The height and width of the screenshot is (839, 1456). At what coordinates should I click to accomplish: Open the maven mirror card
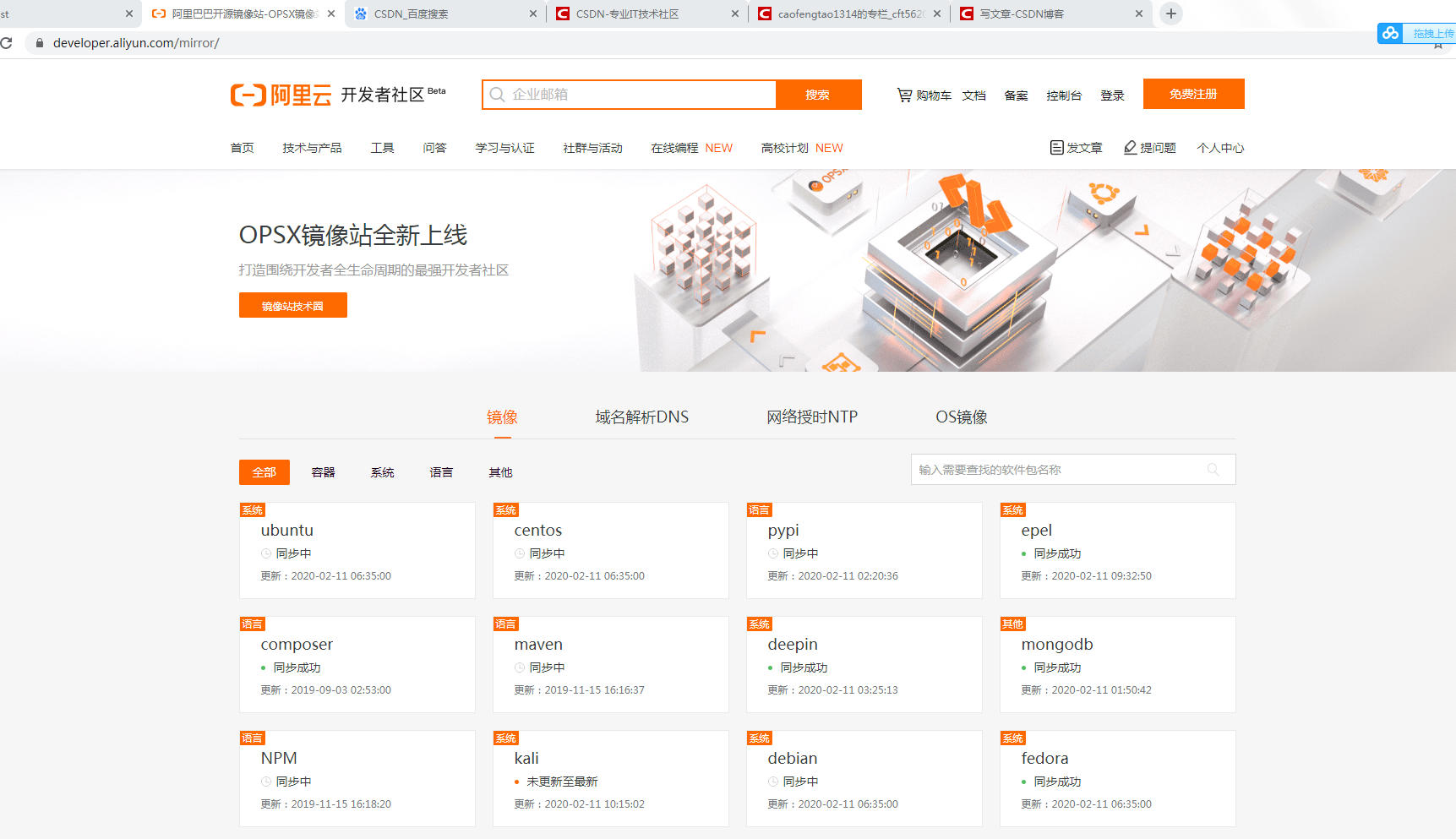pyautogui.click(x=611, y=665)
